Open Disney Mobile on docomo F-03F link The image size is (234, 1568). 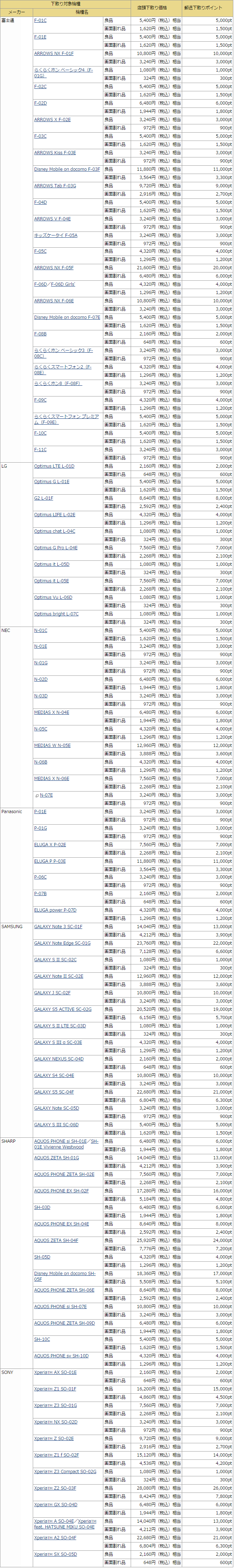click(67, 169)
